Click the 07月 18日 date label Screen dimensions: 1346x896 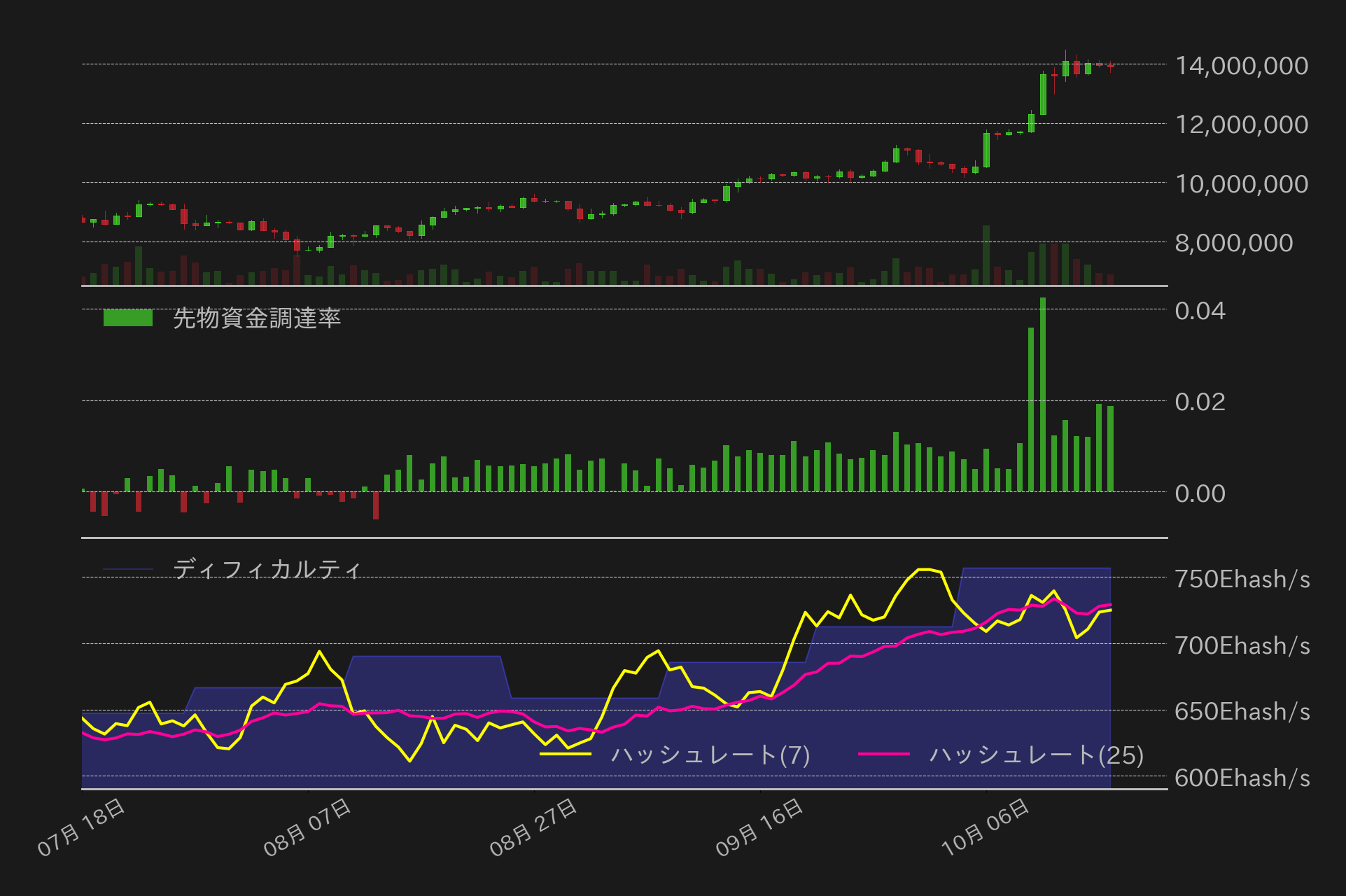click(x=81, y=827)
